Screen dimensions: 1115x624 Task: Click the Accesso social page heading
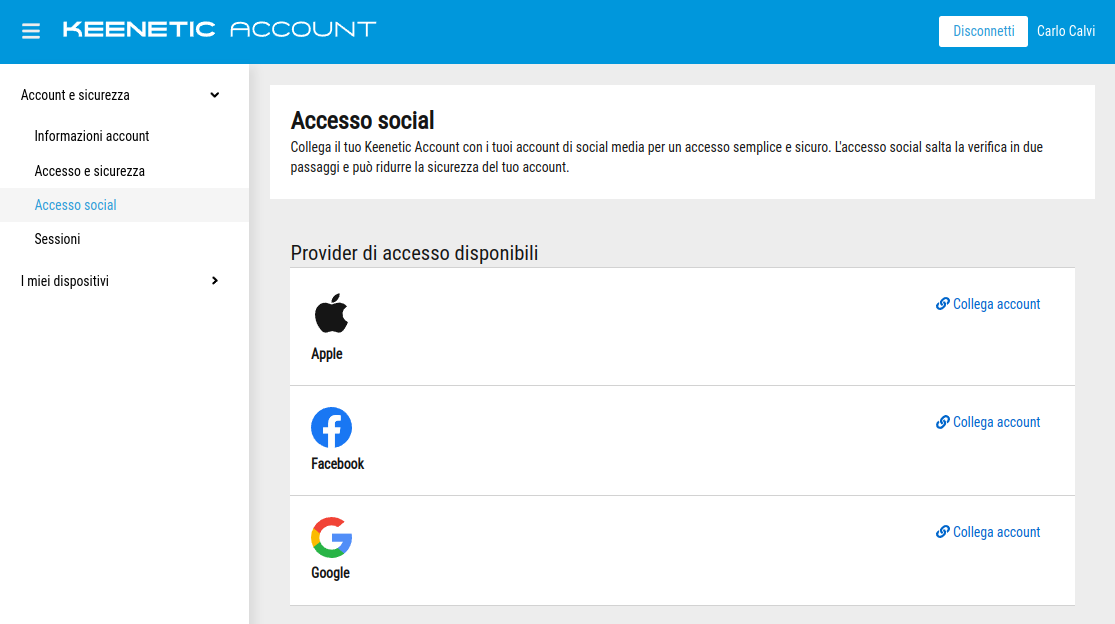pyautogui.click(x=362, y=121)
